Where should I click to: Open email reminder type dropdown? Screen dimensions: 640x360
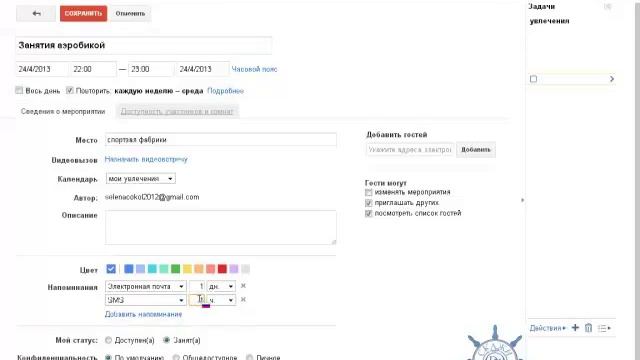[146, 287]
